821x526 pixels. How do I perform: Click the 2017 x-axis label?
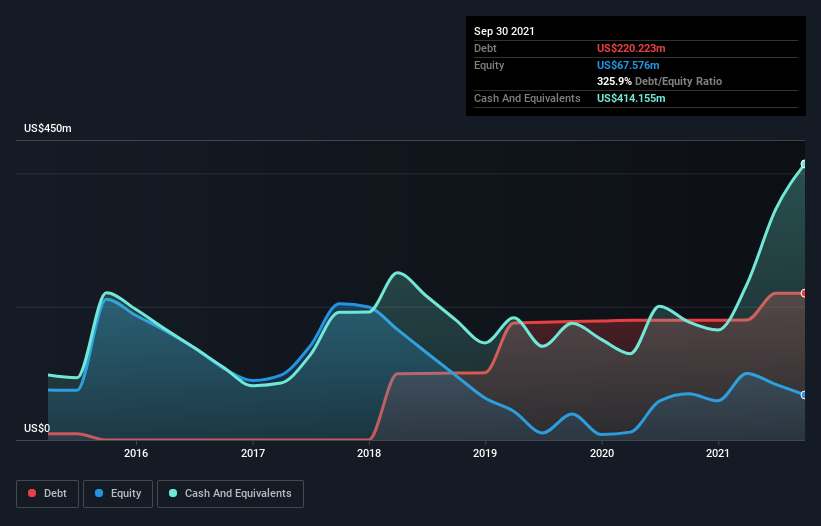[253, 453]
